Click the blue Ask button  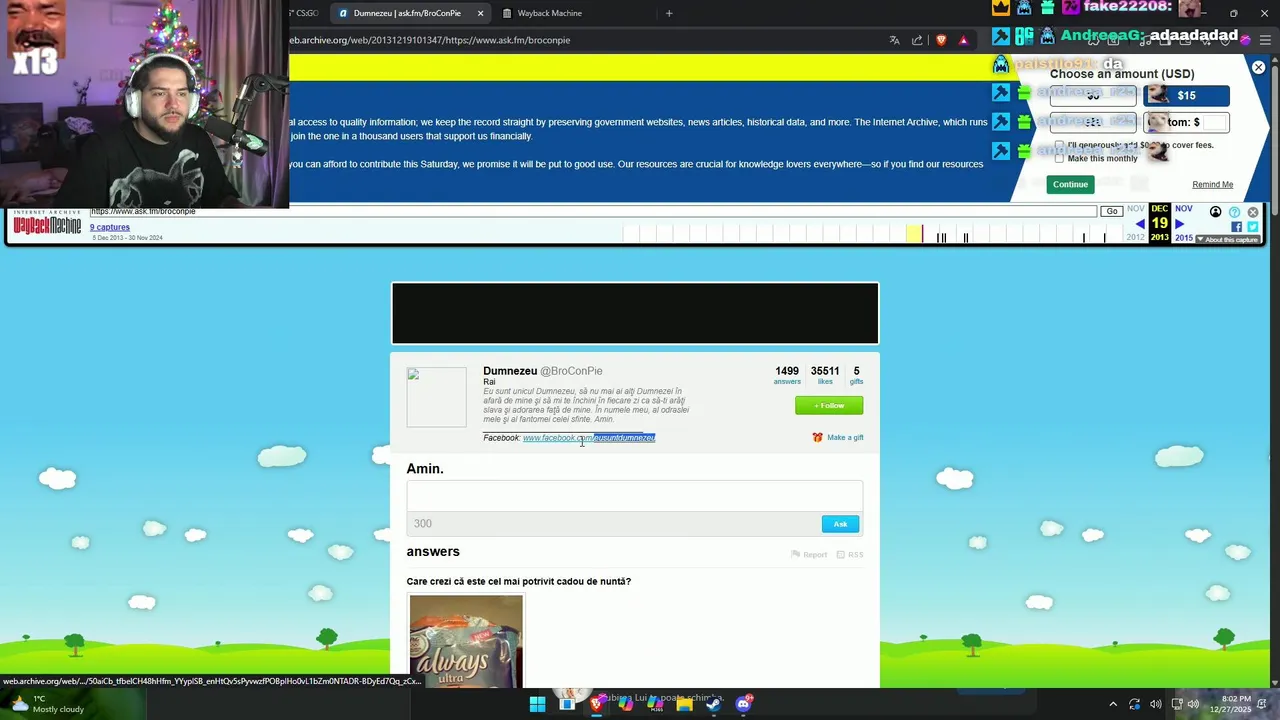click(840, 524)
